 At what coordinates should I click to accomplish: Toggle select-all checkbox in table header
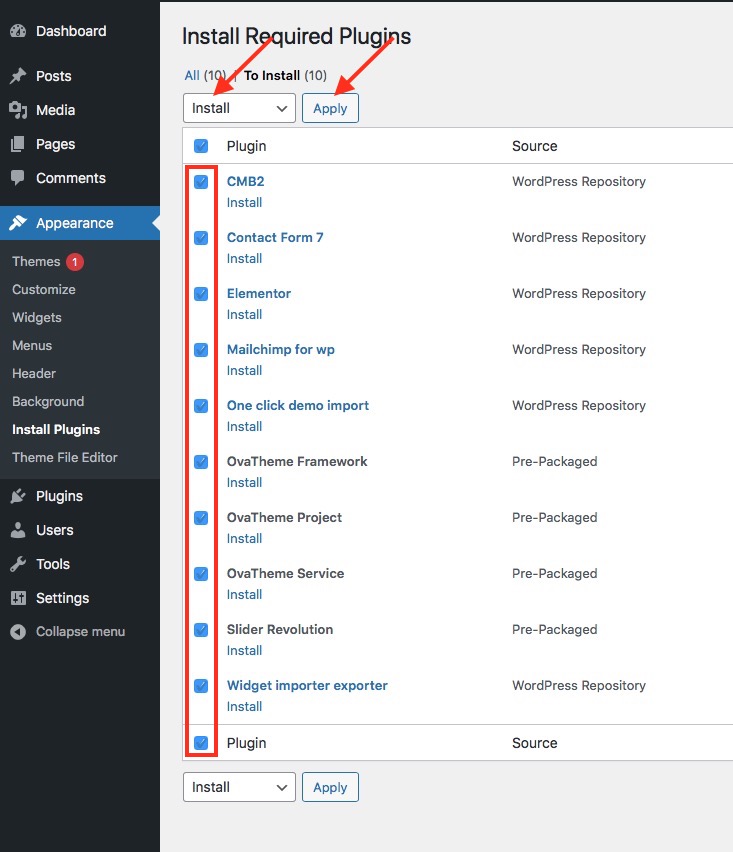(201, 146)
